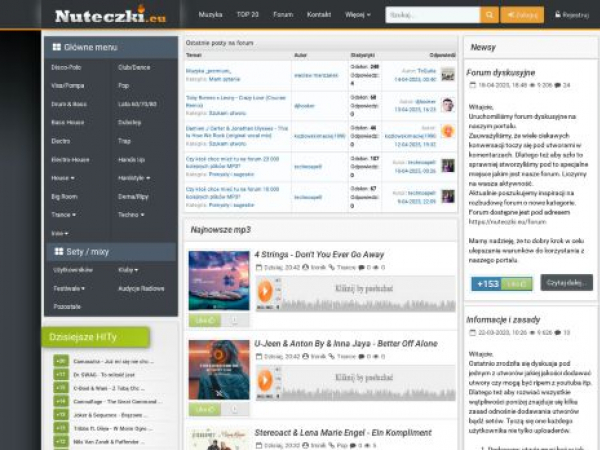Open the 4 Strings - Don't You Ever Go Away title

point(319,254)
